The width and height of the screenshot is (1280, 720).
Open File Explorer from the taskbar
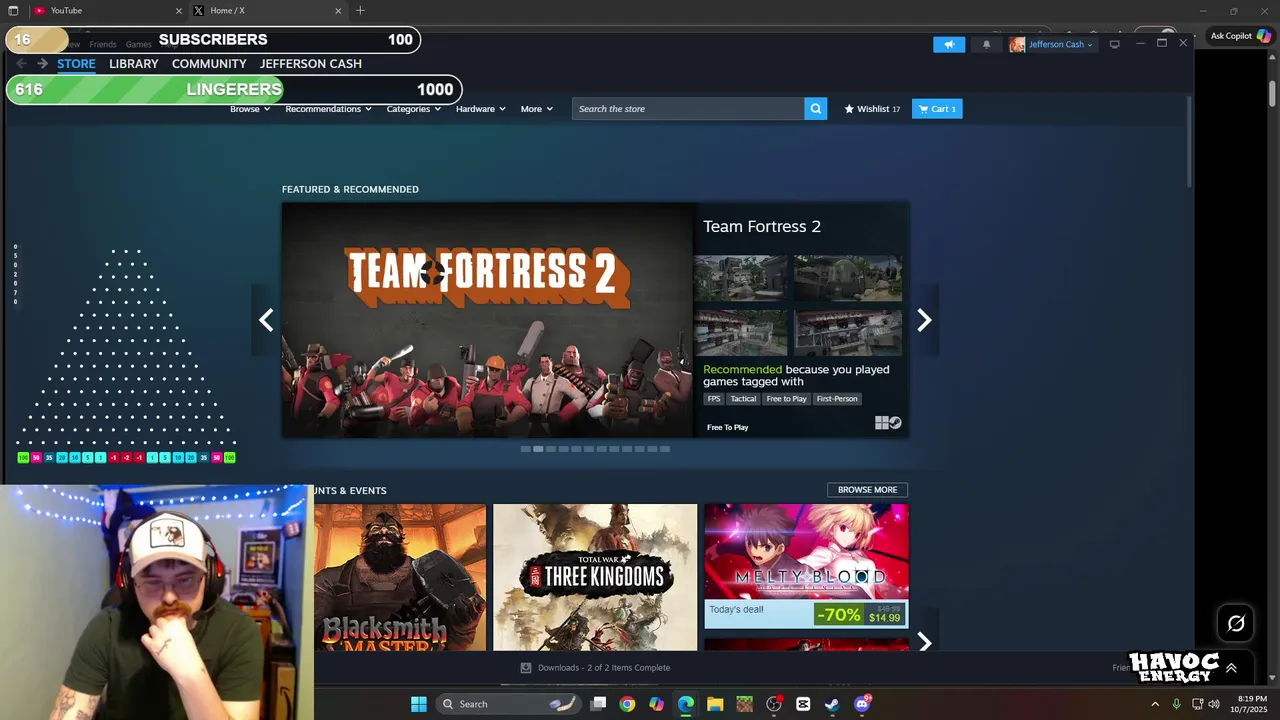pyautogui.click(x=715, y=704)
